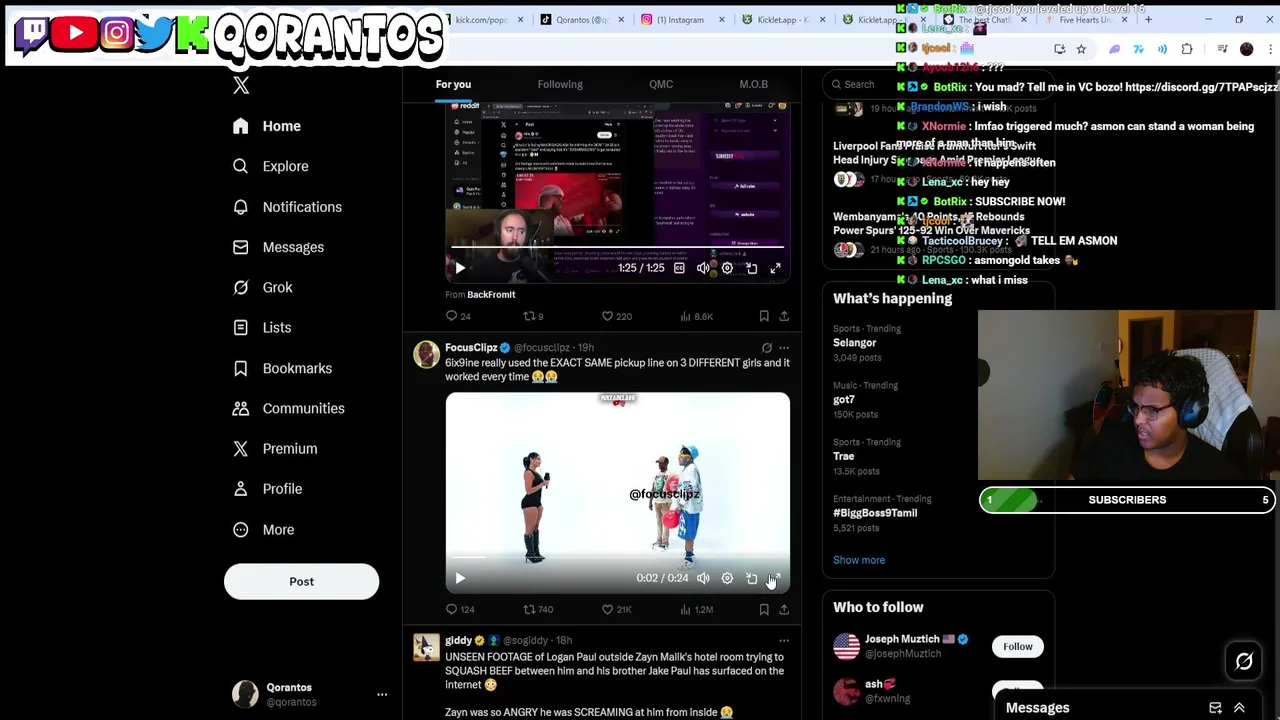This screenshot has height=720, width=1280.
Task: Reply to the FocusClipz post
Action: click(x=452, y=609)
